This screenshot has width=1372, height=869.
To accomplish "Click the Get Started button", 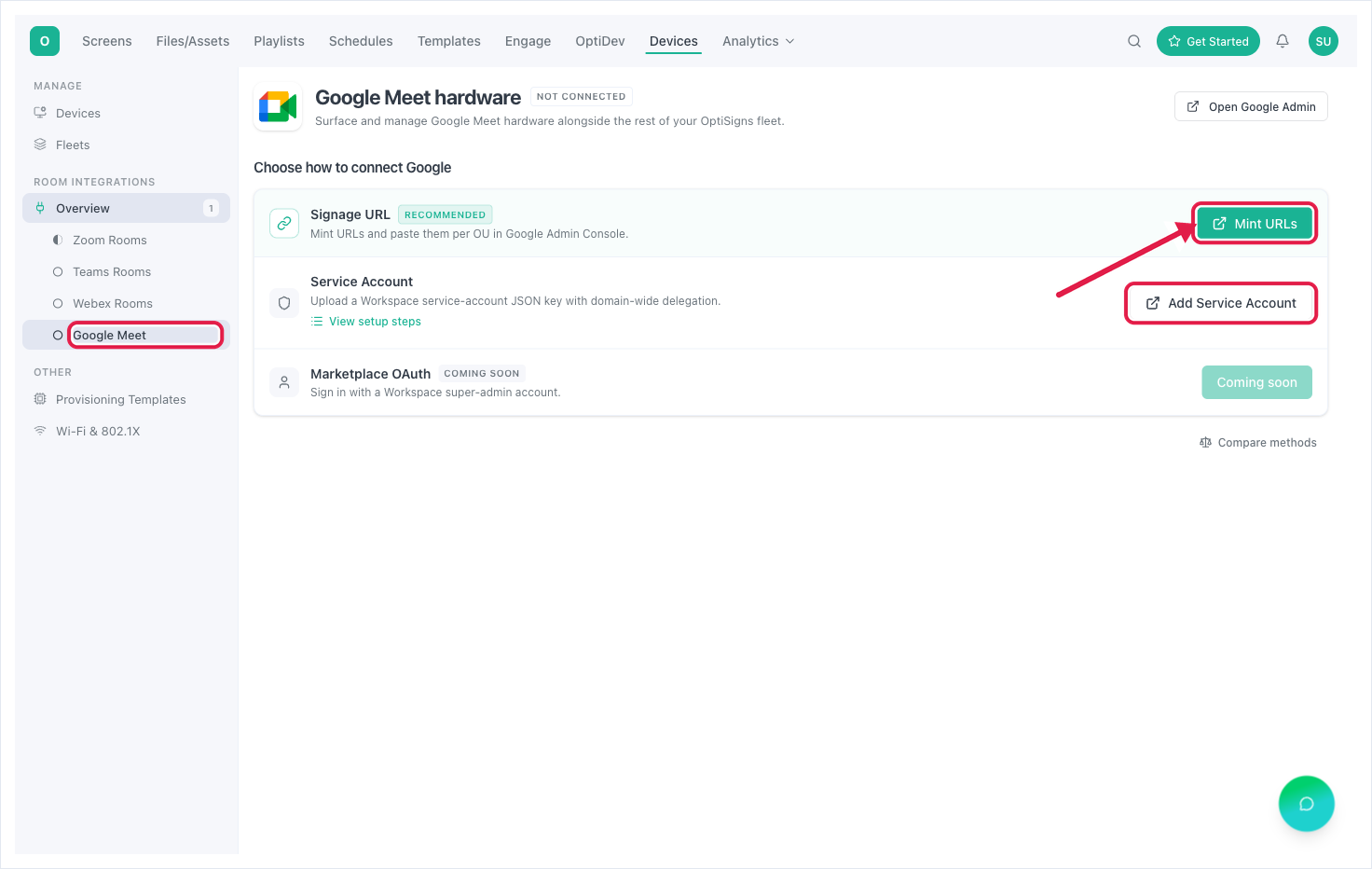I will pyautogui.click(x=1208, y=41).
